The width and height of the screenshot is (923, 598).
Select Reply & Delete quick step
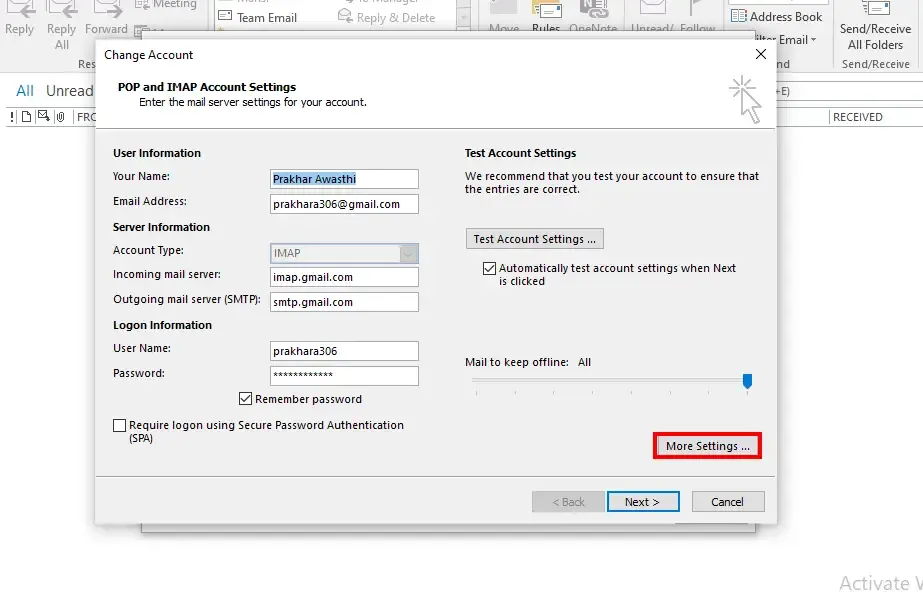387,18
